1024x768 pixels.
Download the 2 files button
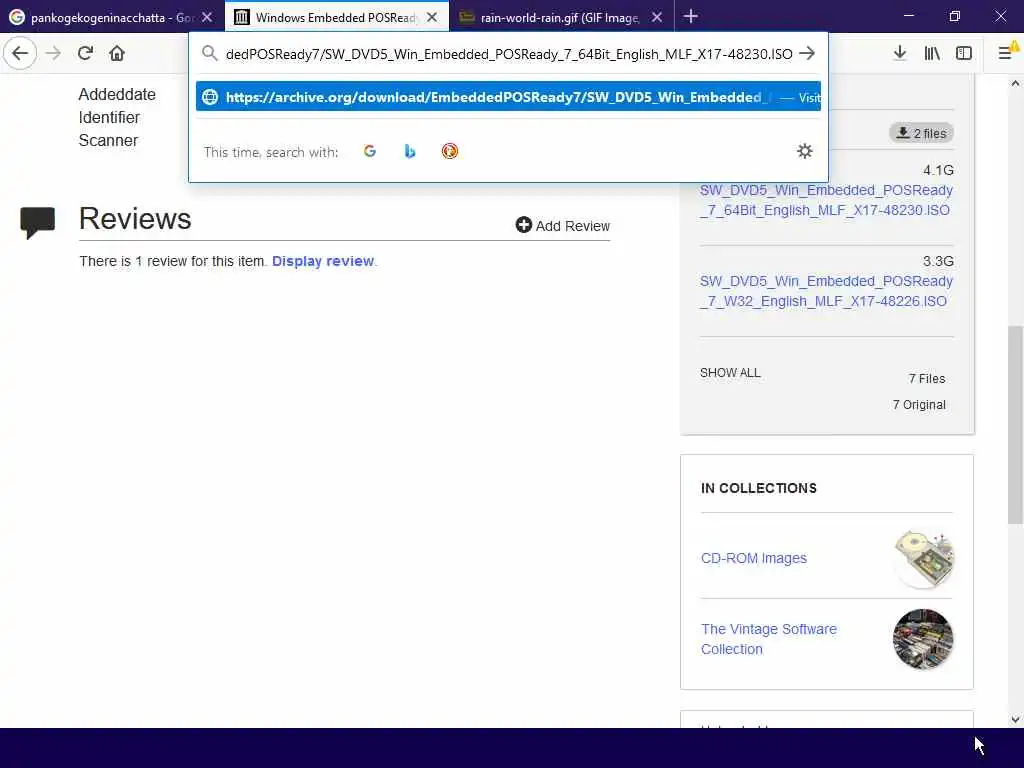[921, 133]
